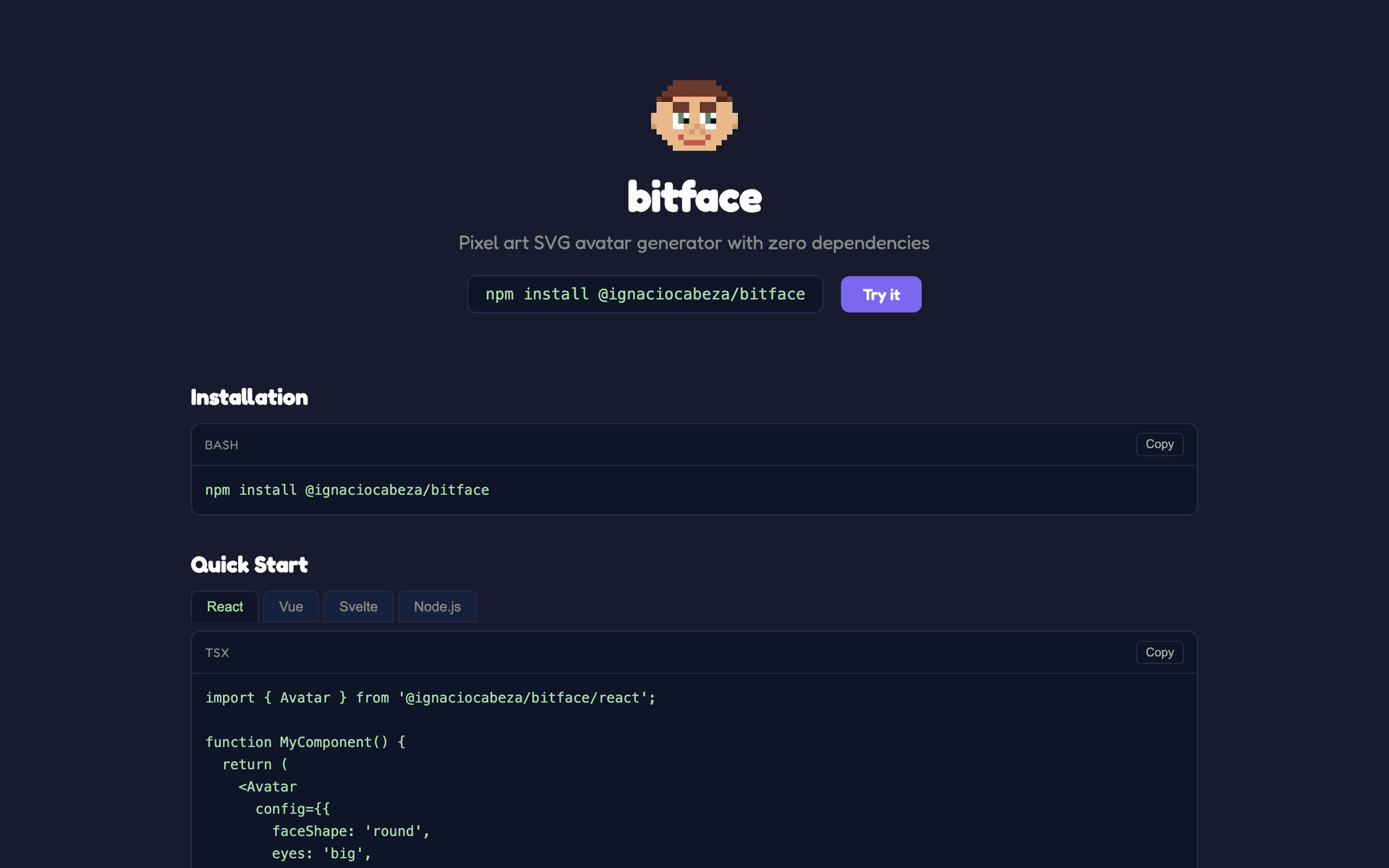Copy the TSX quick start code
Image resolution: width=1389 pixels, height=868 pixels.
(1159, 652)
